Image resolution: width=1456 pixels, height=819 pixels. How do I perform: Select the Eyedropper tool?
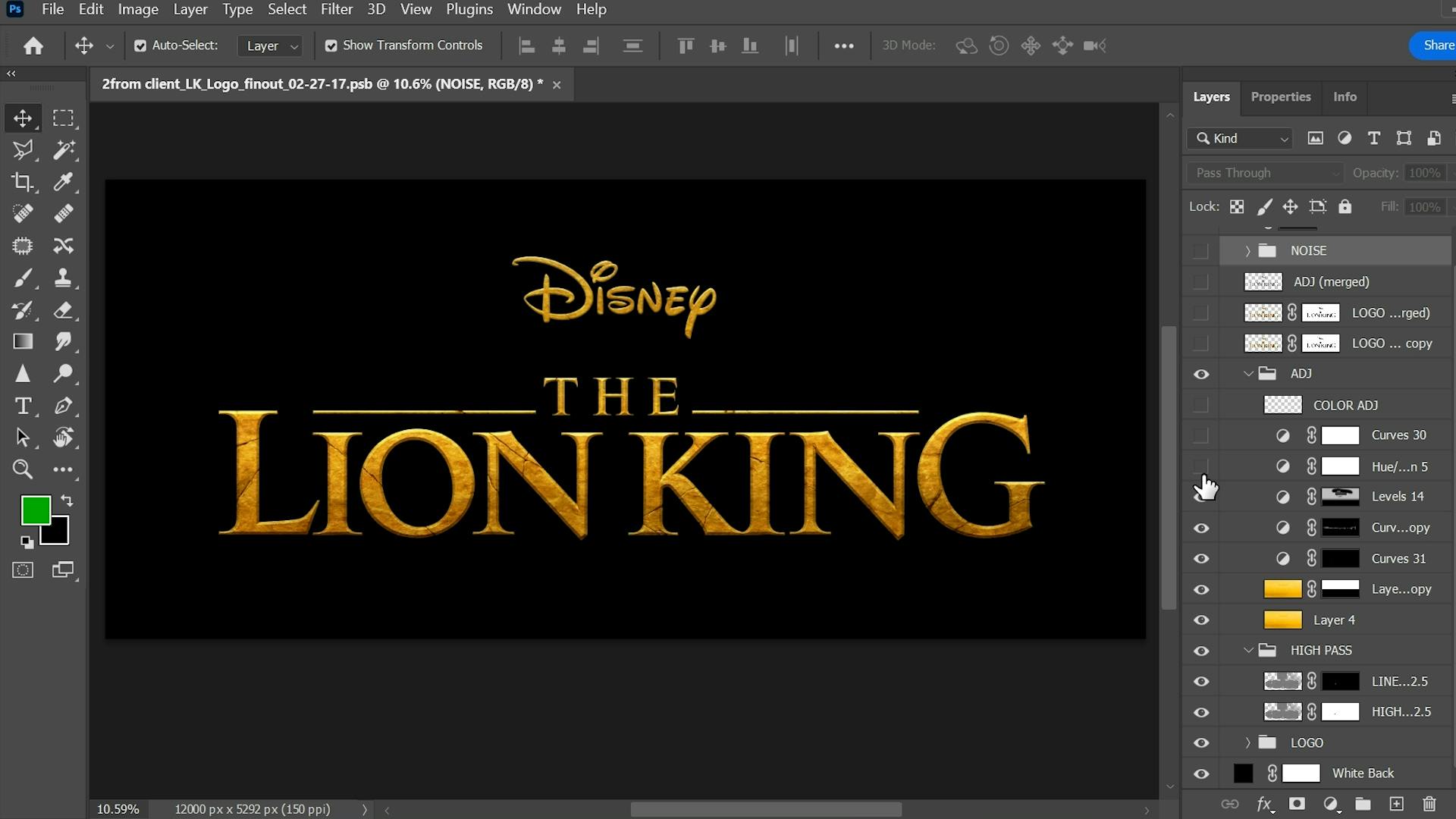[63, 182]
